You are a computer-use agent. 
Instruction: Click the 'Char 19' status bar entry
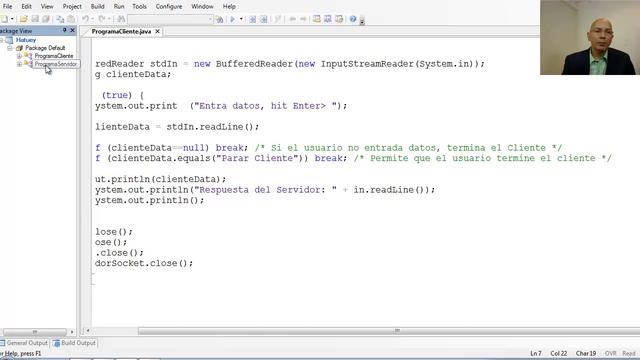[x=586, y=353]
